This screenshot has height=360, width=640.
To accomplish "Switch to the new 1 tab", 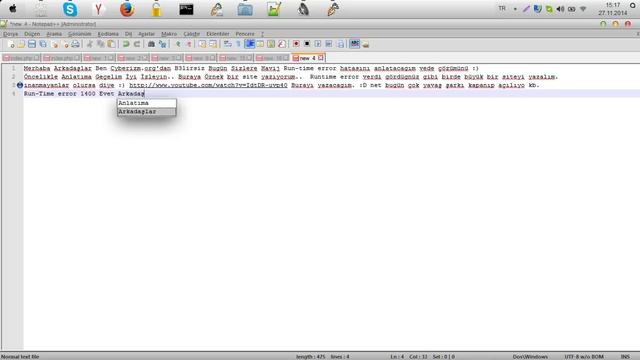I will 98,58.
